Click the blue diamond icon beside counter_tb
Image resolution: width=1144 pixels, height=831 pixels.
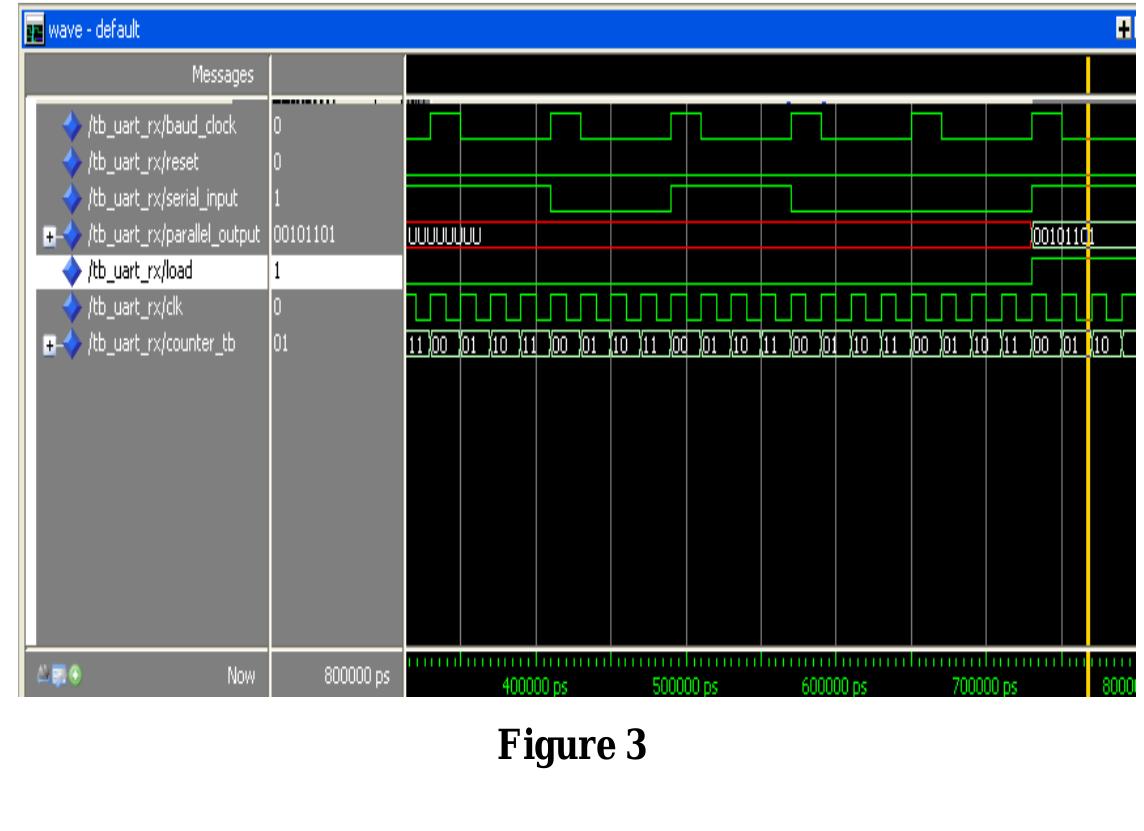point(72,344)
